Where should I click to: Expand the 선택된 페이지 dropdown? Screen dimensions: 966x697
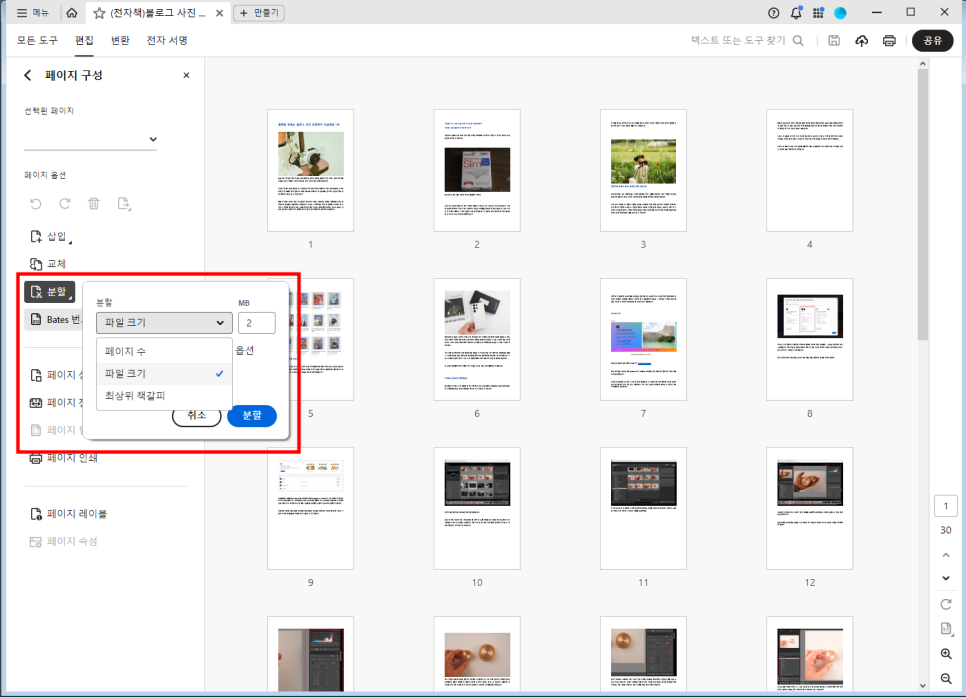tap(91, 139)
